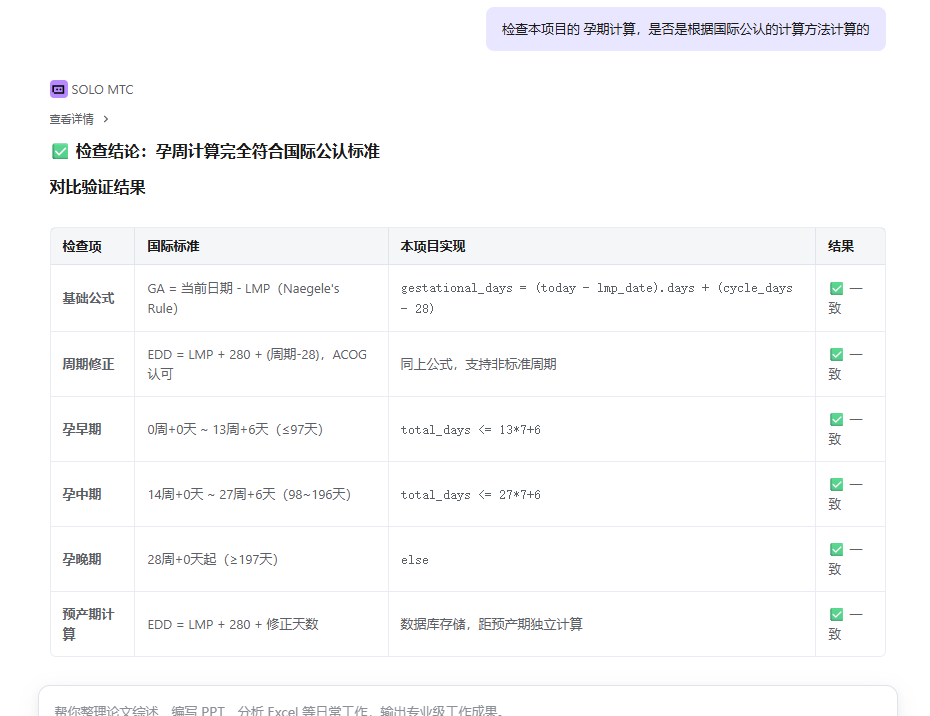Click the 对比验证结果 section heading
Viewport: 930px width, 716px height.
[x=97, y=187]
